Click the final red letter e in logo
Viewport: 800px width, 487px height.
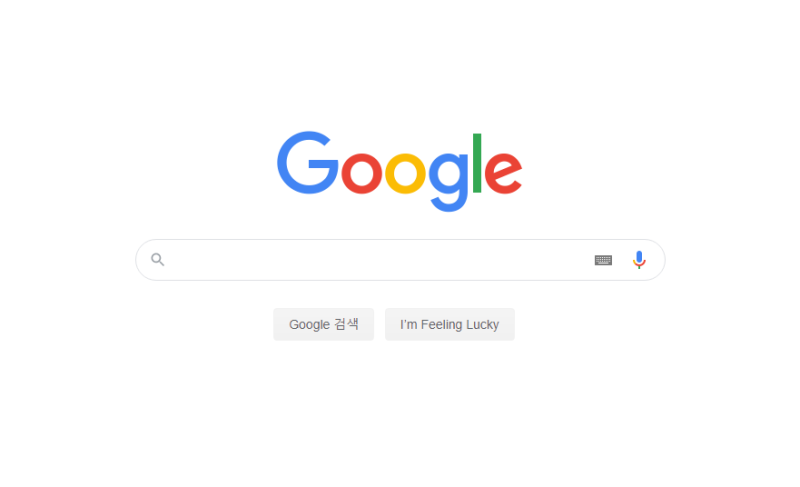[503, 173]
